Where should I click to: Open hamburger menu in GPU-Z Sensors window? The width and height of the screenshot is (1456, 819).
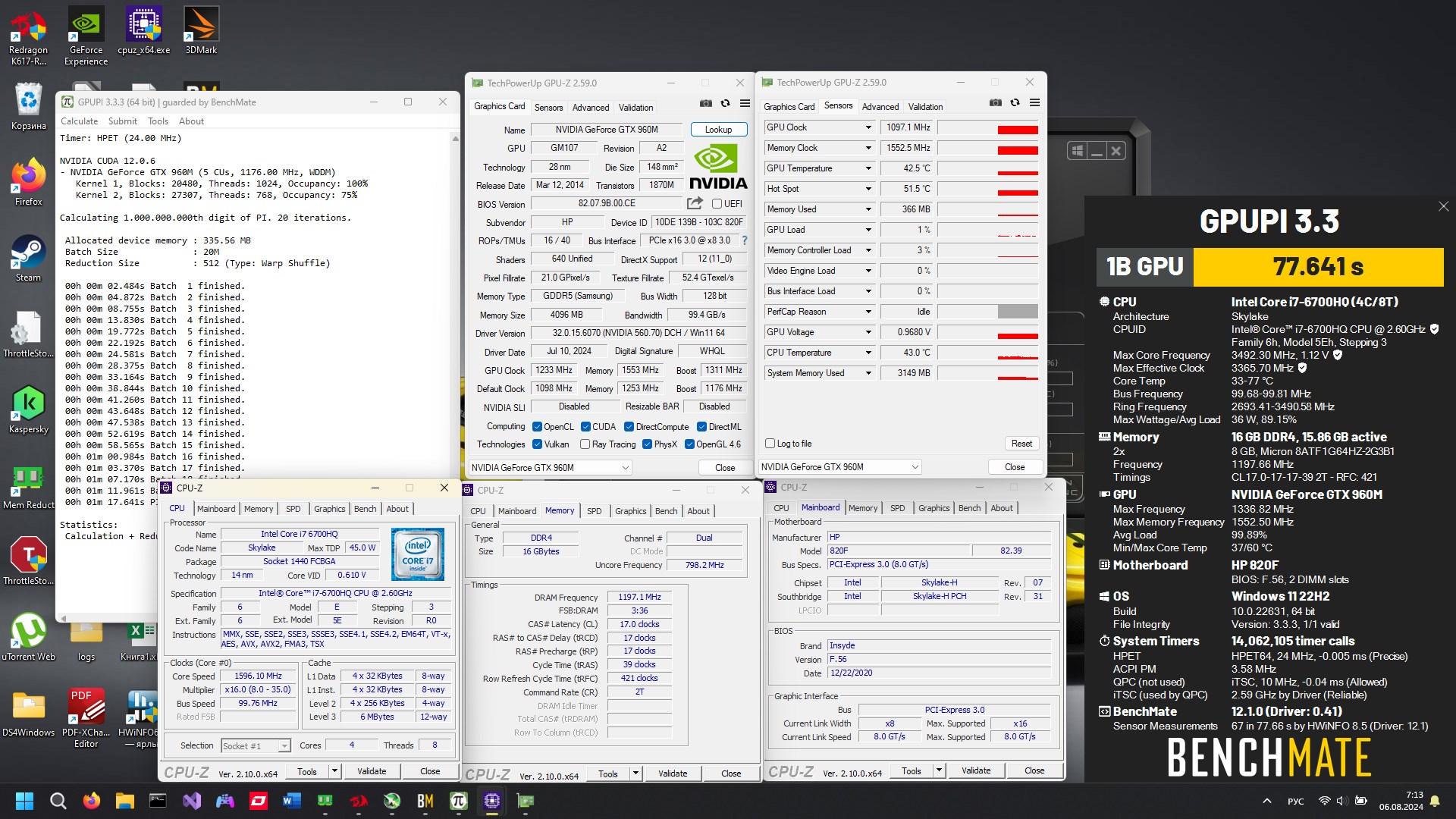[1034, 102]
